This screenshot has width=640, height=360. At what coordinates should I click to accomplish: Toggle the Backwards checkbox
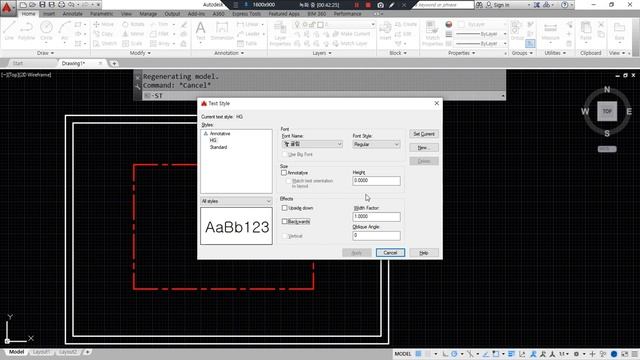click(x=284, y=221)
